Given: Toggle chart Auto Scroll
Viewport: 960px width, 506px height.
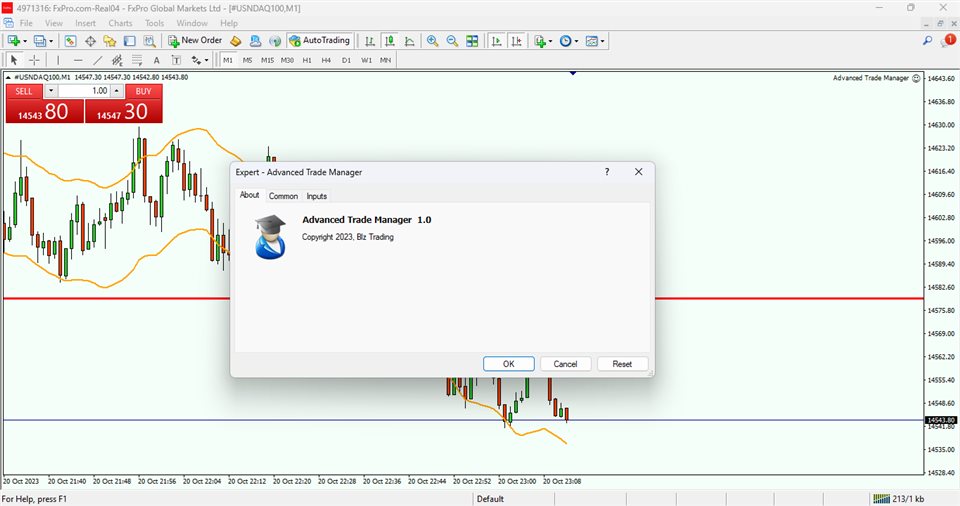Looking at the screenshot, I should (497, 41).
